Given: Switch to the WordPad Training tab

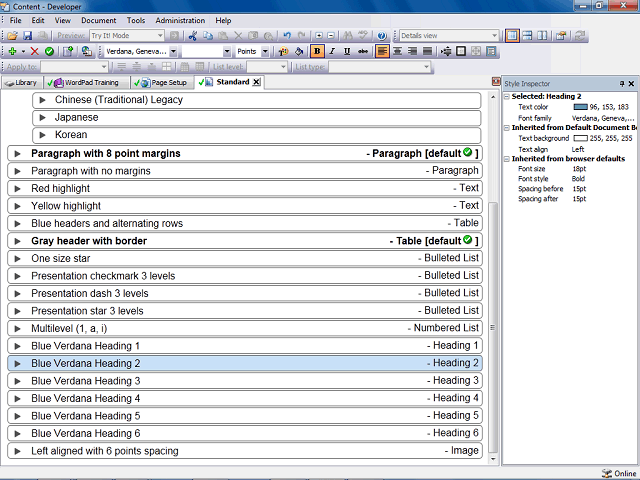Looking at the screenshot, I should click(x=87, y=83).
